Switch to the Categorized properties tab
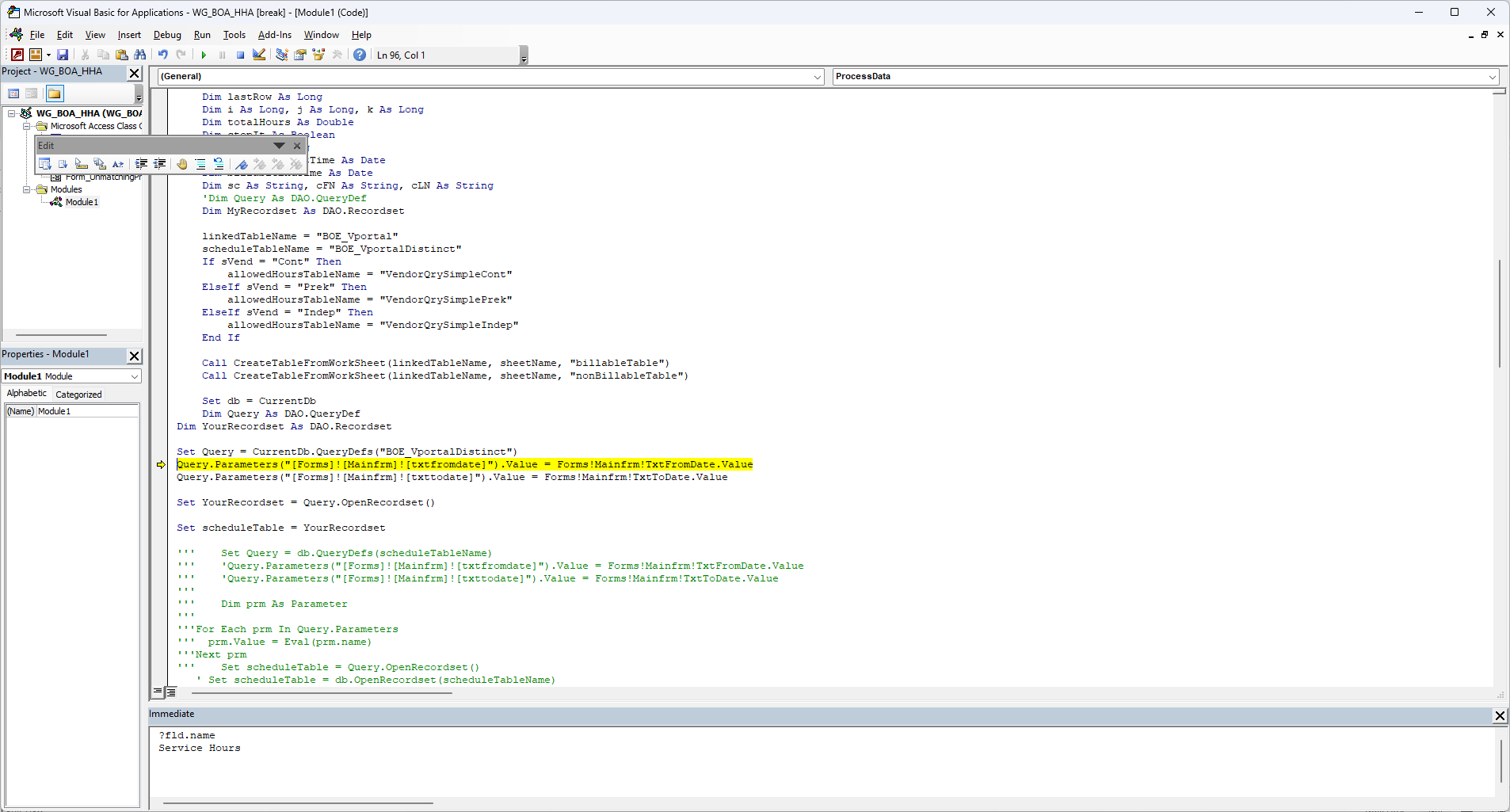Image resolution: width=1510 pixels, height=812 pixels. tap(78, 395)
